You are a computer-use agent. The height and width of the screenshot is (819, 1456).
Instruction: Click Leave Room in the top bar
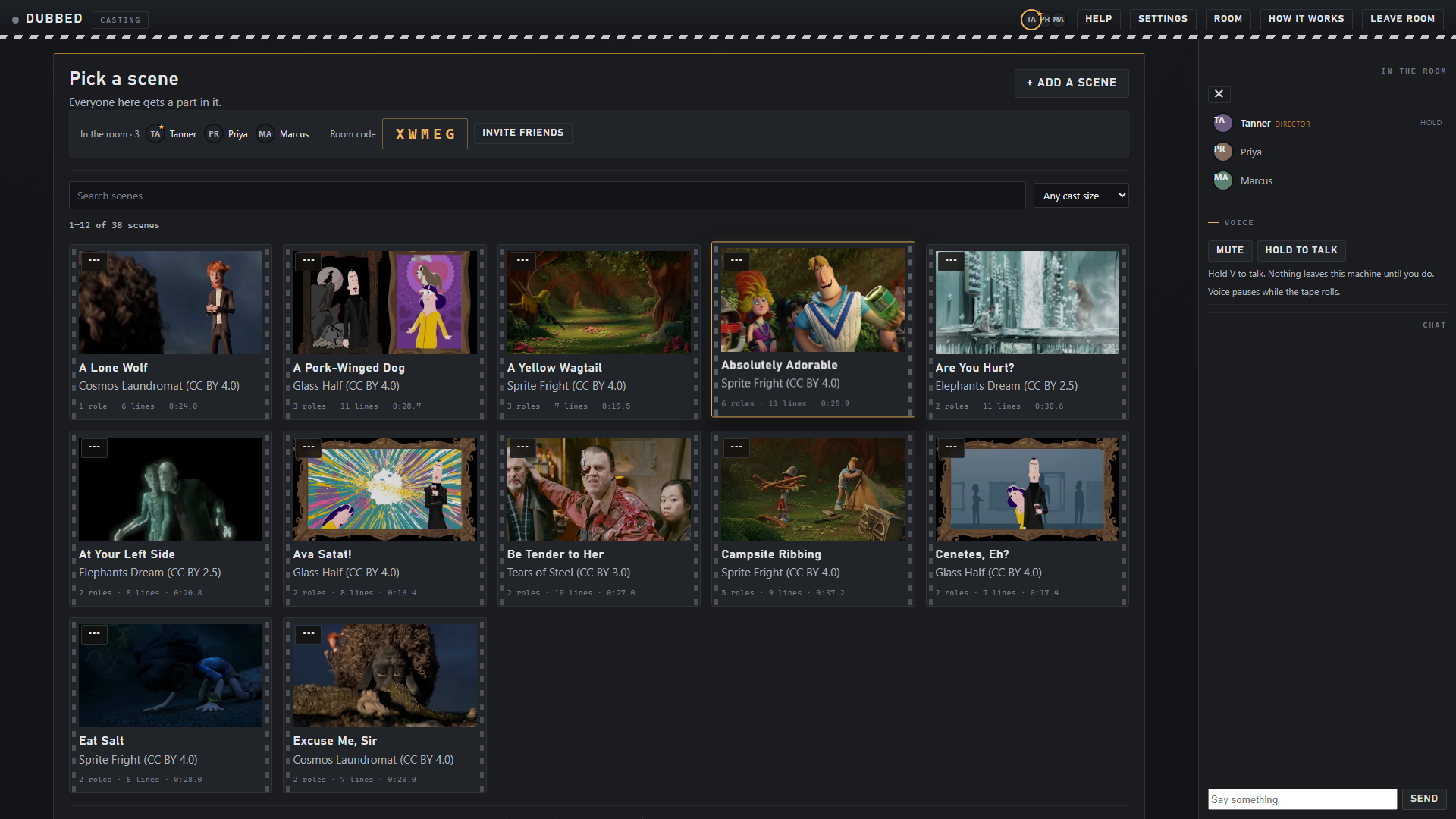(x=1402, y=19)
